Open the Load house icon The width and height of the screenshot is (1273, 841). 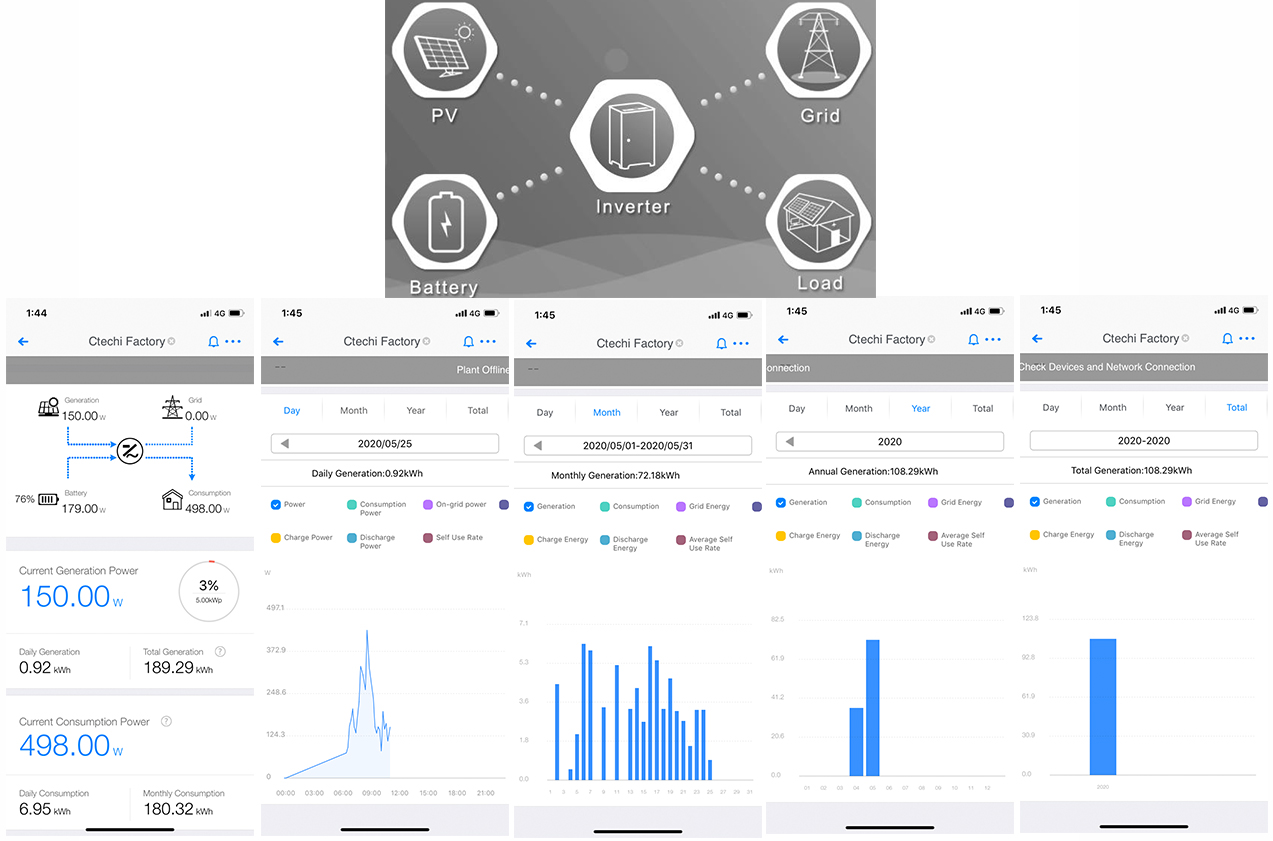coord(819,222)
